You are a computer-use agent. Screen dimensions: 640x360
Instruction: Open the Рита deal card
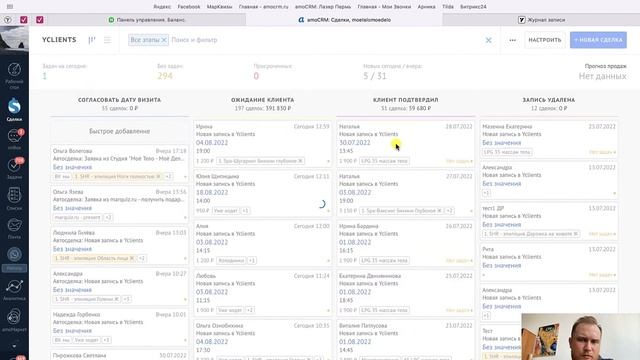coord(549,262)
